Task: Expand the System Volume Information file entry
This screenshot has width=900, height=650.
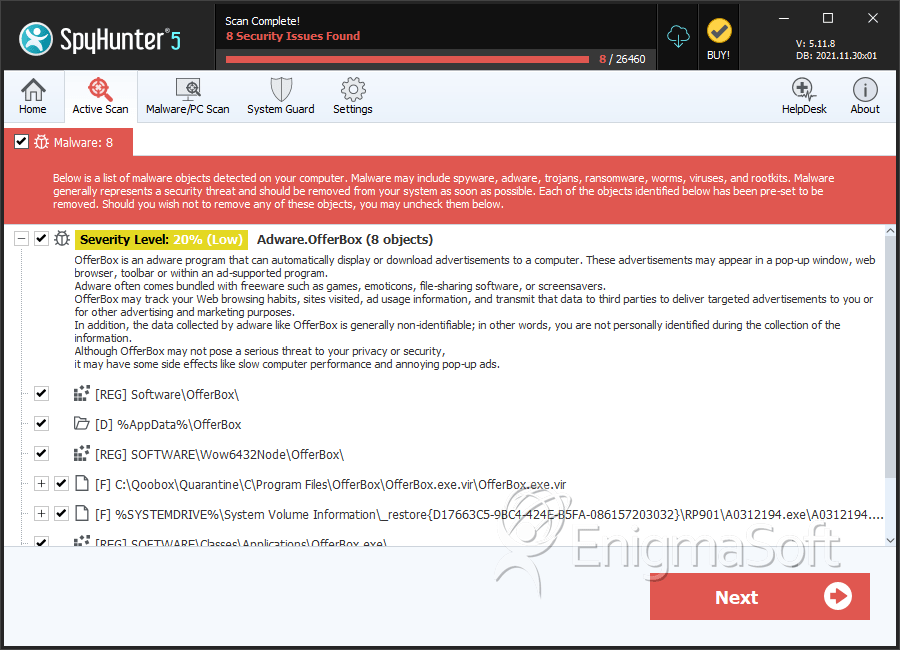Action: click(41, 513)
